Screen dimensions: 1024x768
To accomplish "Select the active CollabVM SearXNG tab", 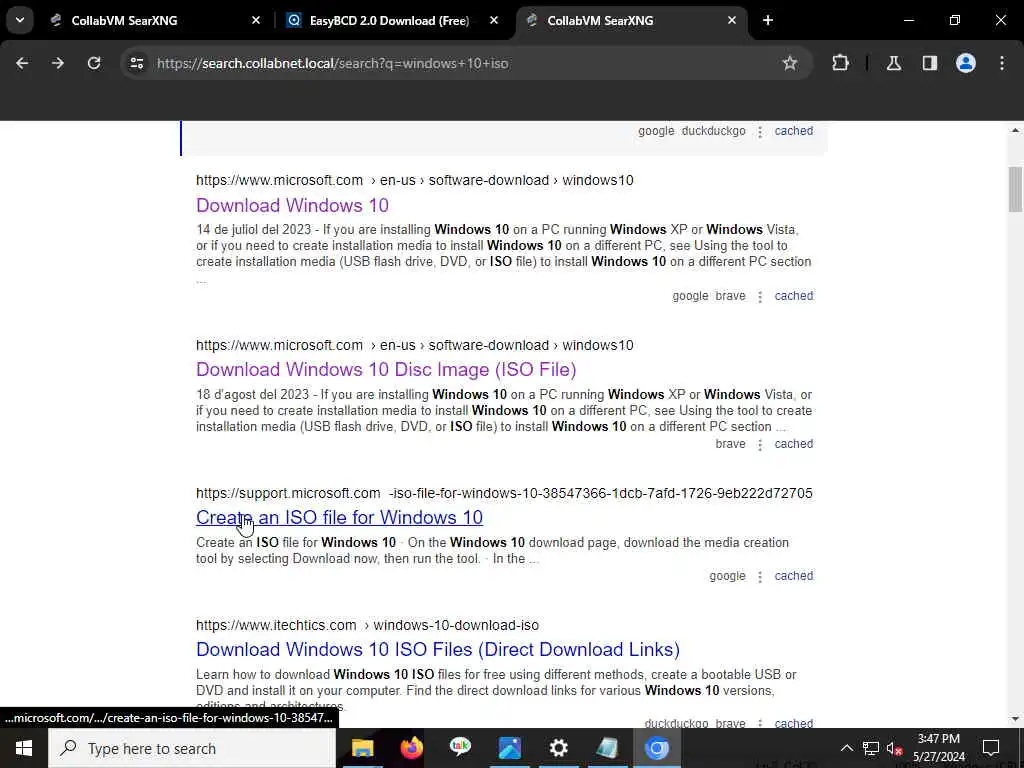I will tap(632, 20).
